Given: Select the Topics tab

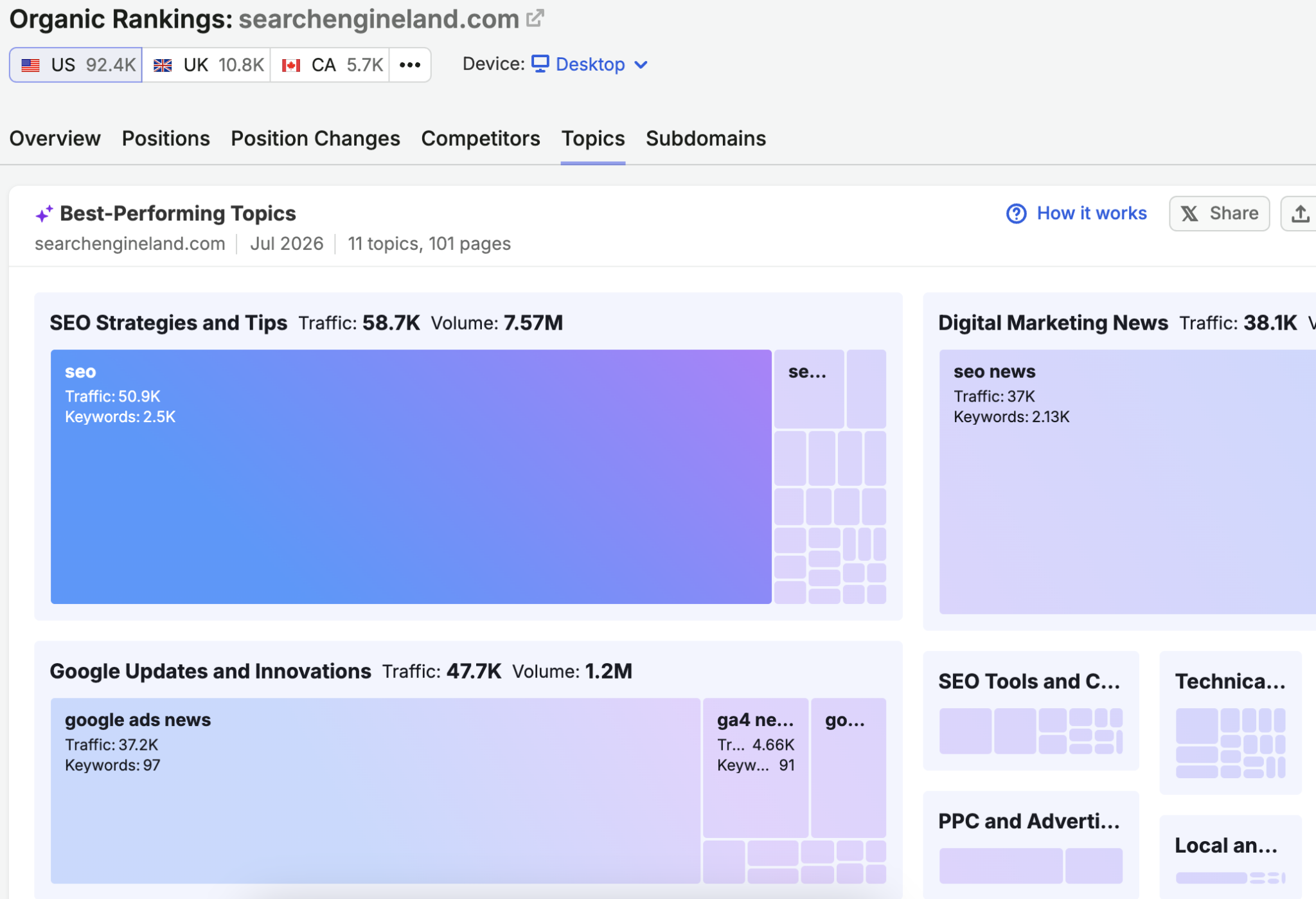Looking at the screenshot, I should [593, 138].
